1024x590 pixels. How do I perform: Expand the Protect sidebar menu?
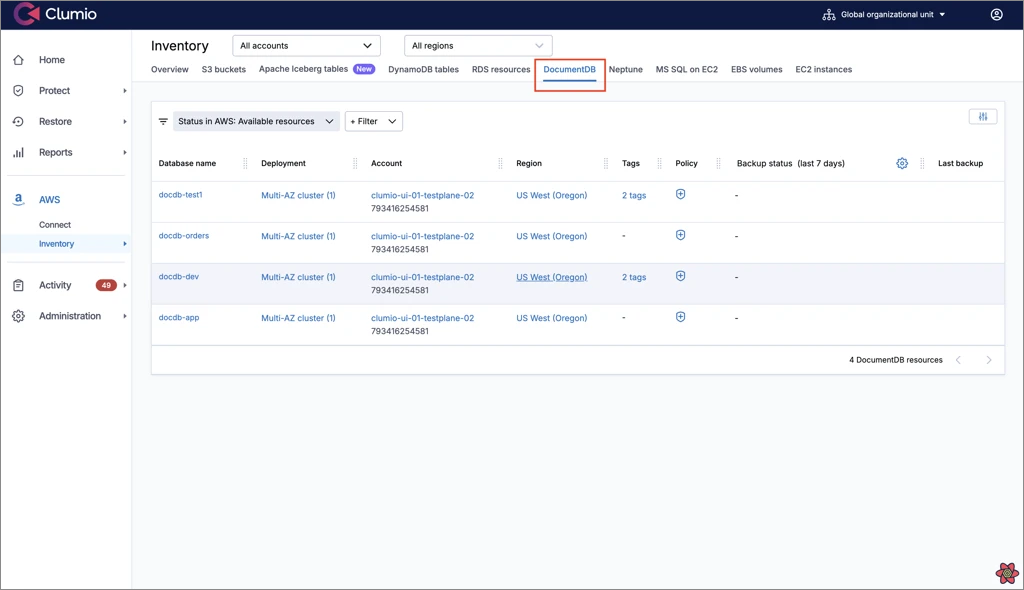(54, 91)
